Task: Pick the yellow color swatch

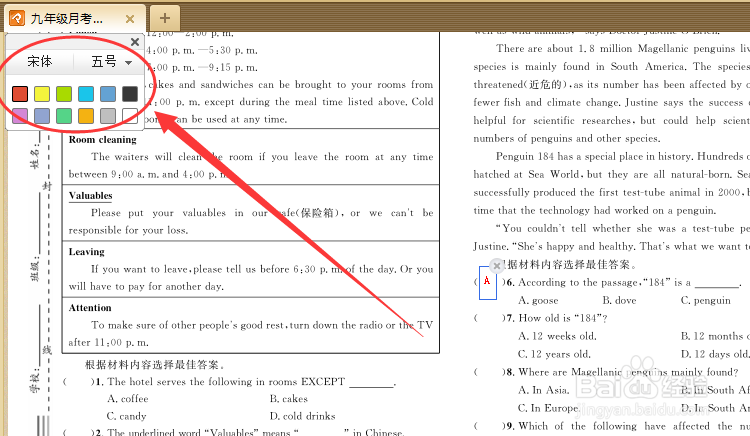Action: tap(42, 94)
